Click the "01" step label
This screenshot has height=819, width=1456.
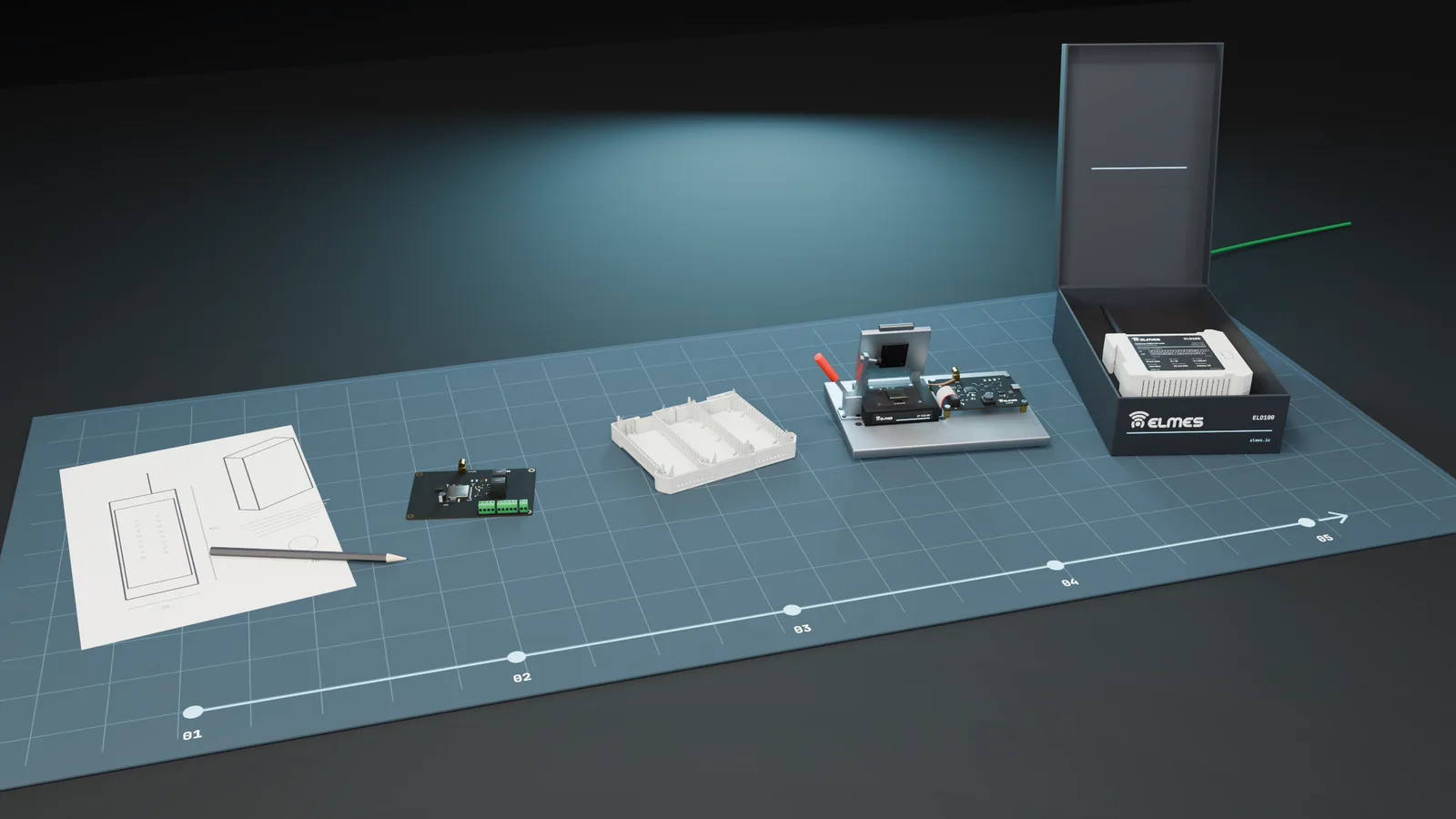click(192, 734)
